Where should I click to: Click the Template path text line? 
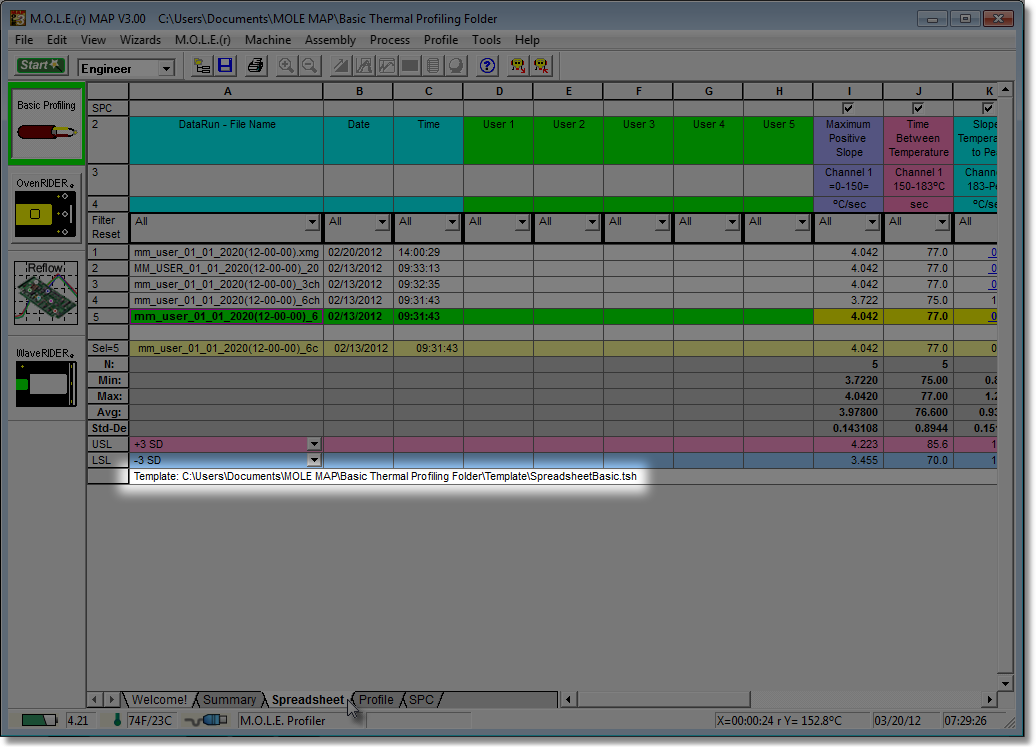385,476
